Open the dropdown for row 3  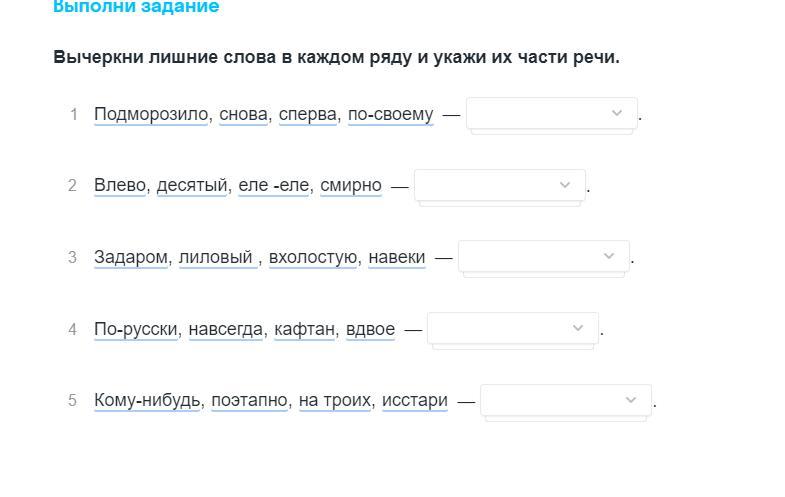543,257
